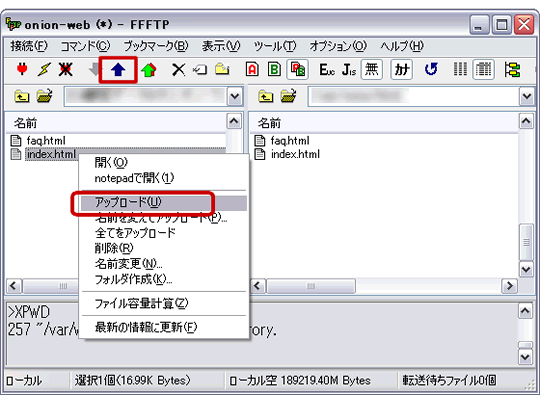
Task: Open the ブックマーク(B) menu
Action: (156, 46)
